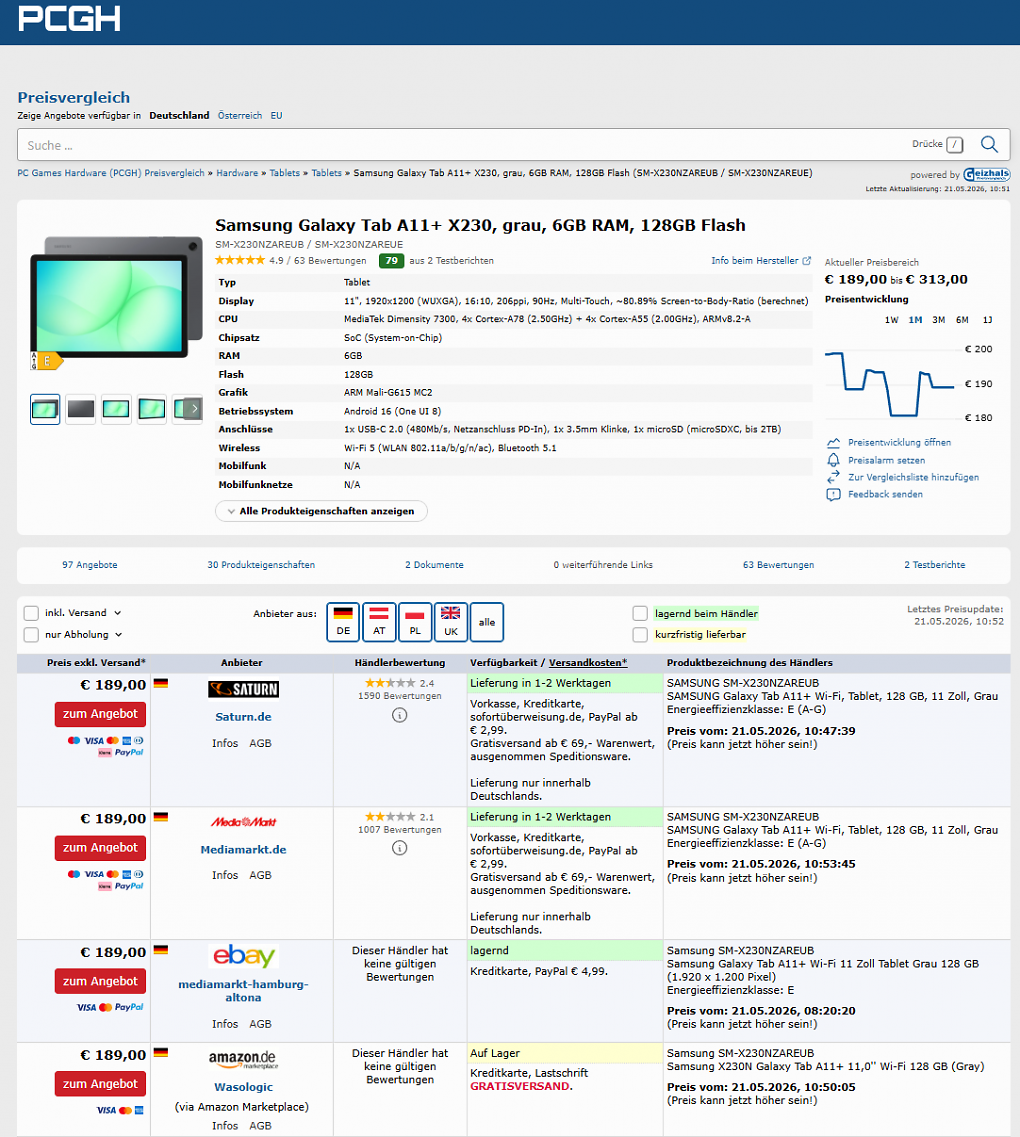Open Mediamarkt.de Infos link

click(x=225, y=875)
